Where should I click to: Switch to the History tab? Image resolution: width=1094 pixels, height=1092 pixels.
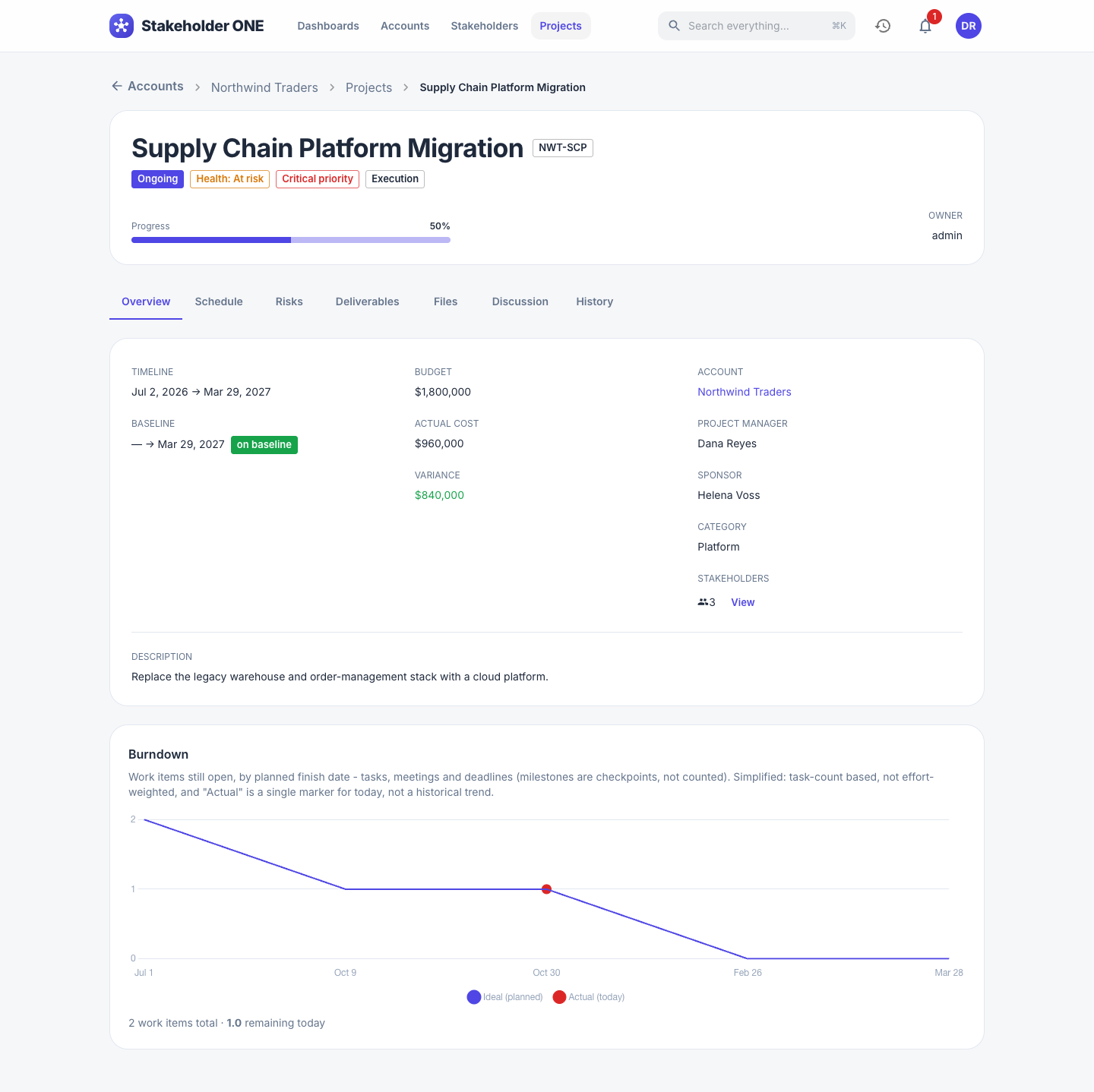pyautogui.click(x=595, y=301)
